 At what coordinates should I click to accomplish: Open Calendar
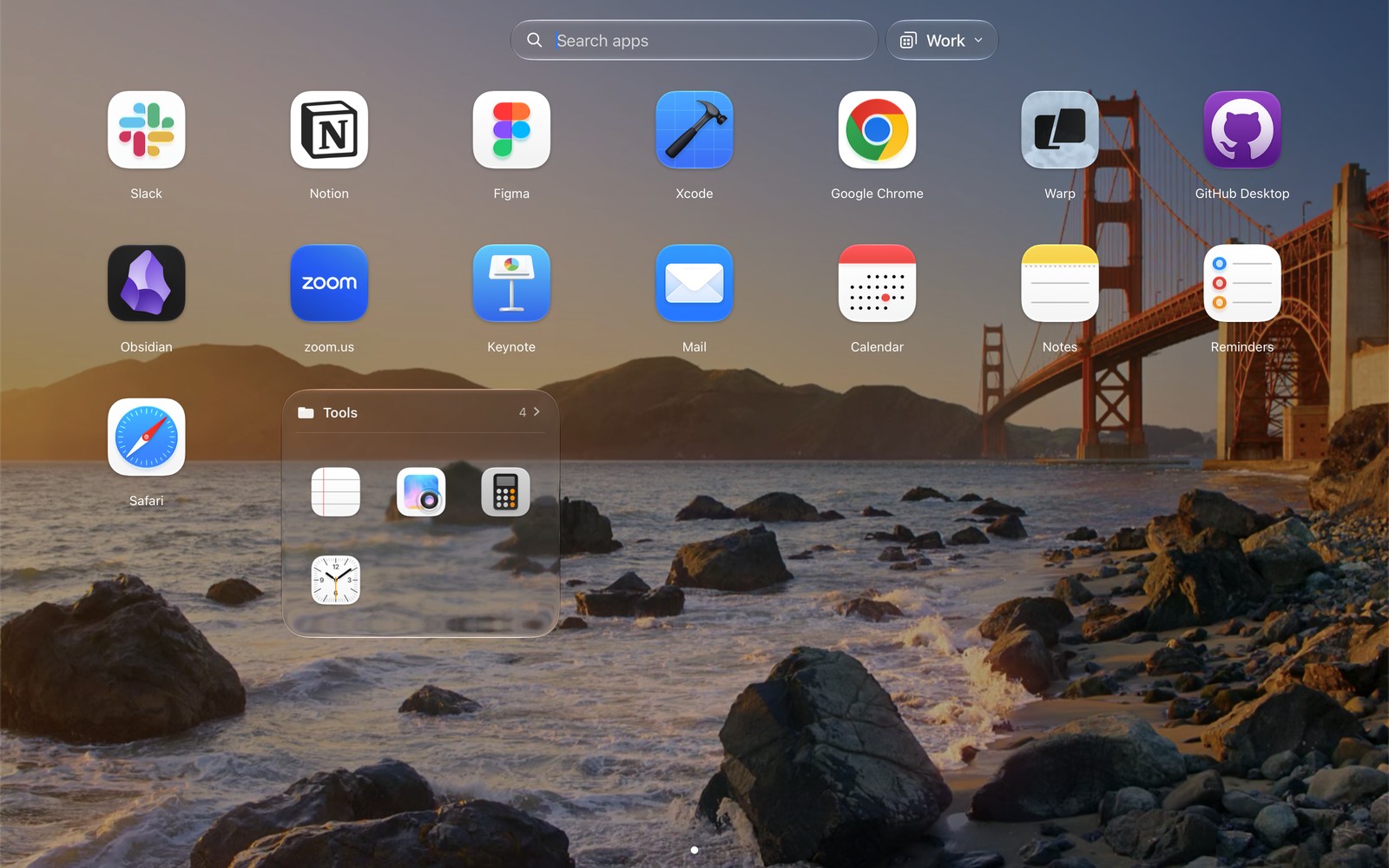point(877,283)
